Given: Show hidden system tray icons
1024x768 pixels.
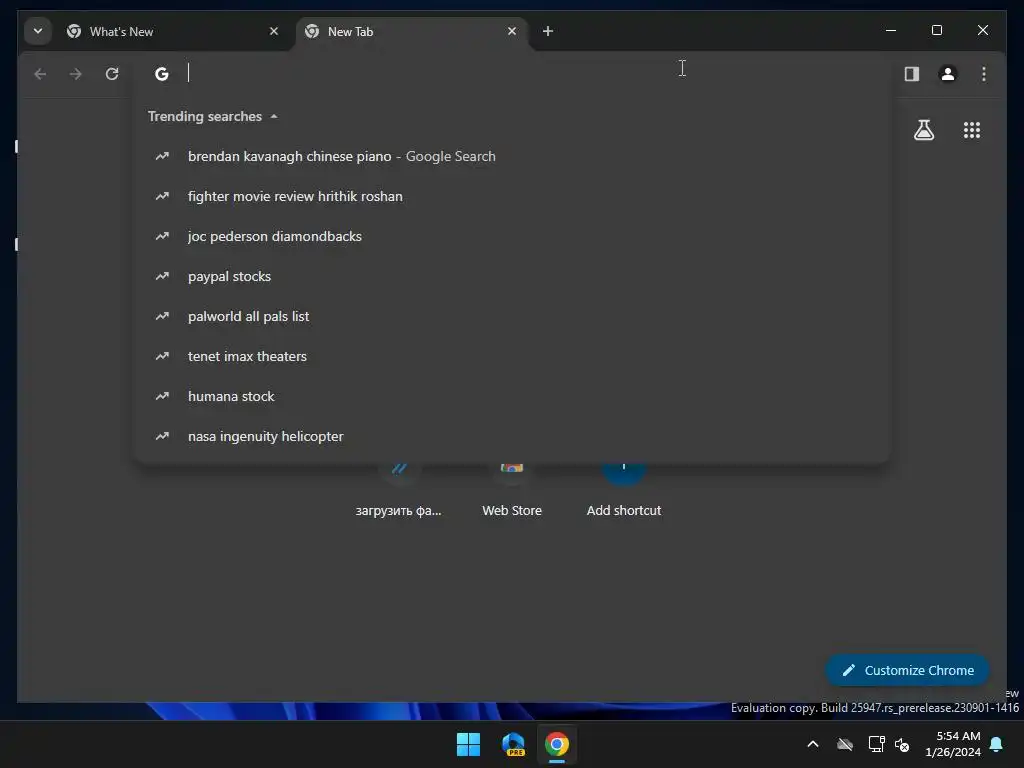Looking at the screenshot, I should pyautogui.click(x=813, y=744).
